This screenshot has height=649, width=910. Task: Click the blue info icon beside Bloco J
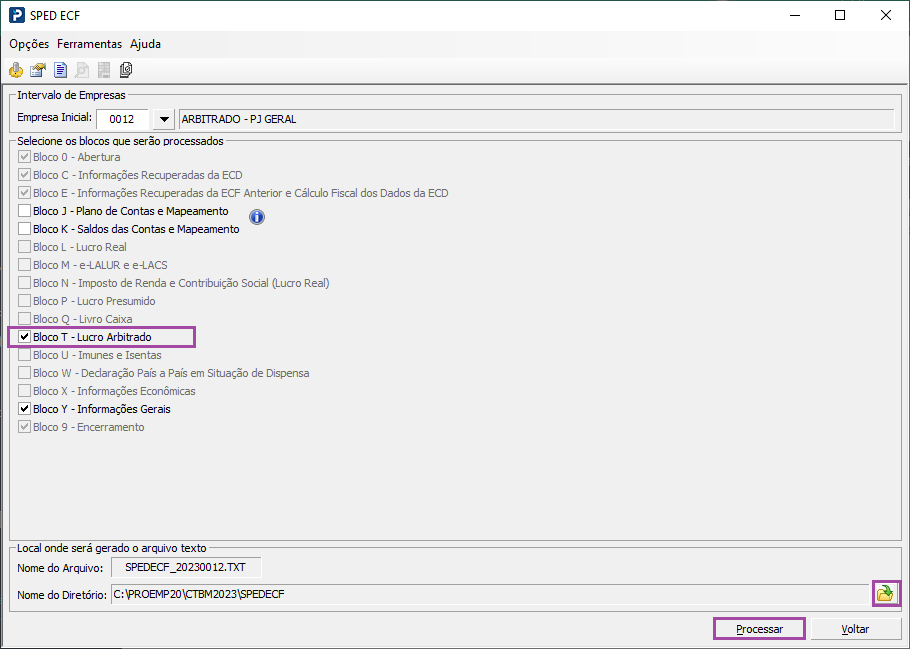click(257, 217)
